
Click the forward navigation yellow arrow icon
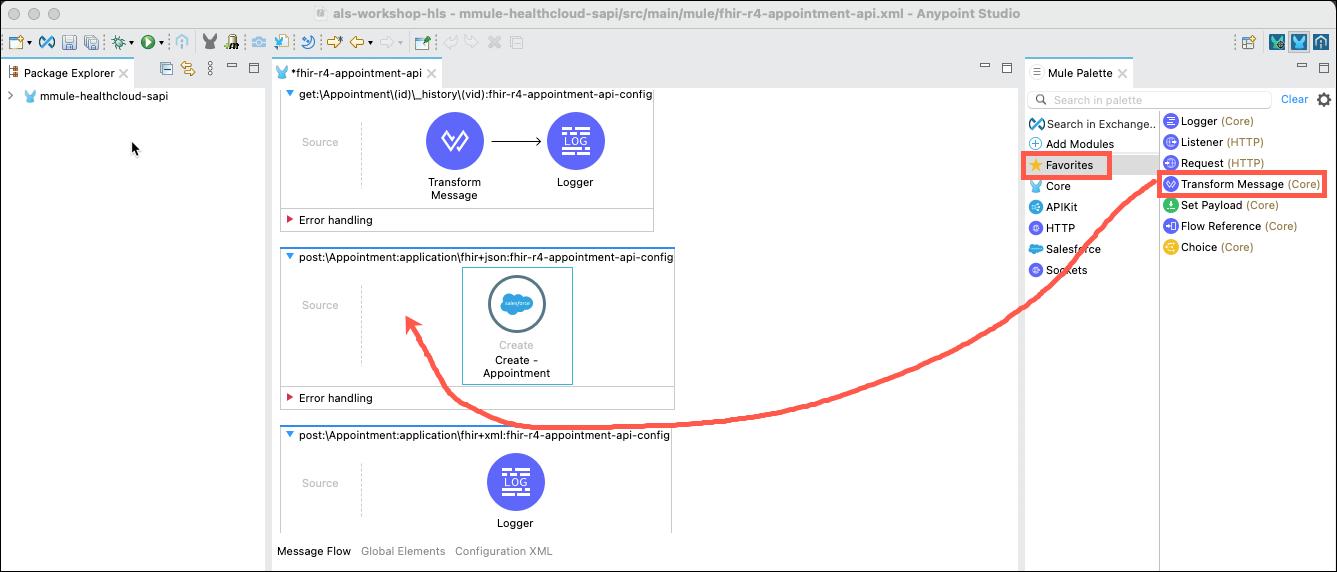point(335,42)
